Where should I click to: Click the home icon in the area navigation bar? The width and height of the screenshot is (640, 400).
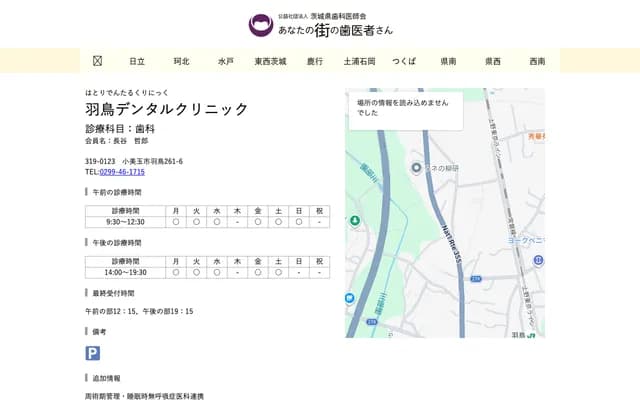point(97,61)
